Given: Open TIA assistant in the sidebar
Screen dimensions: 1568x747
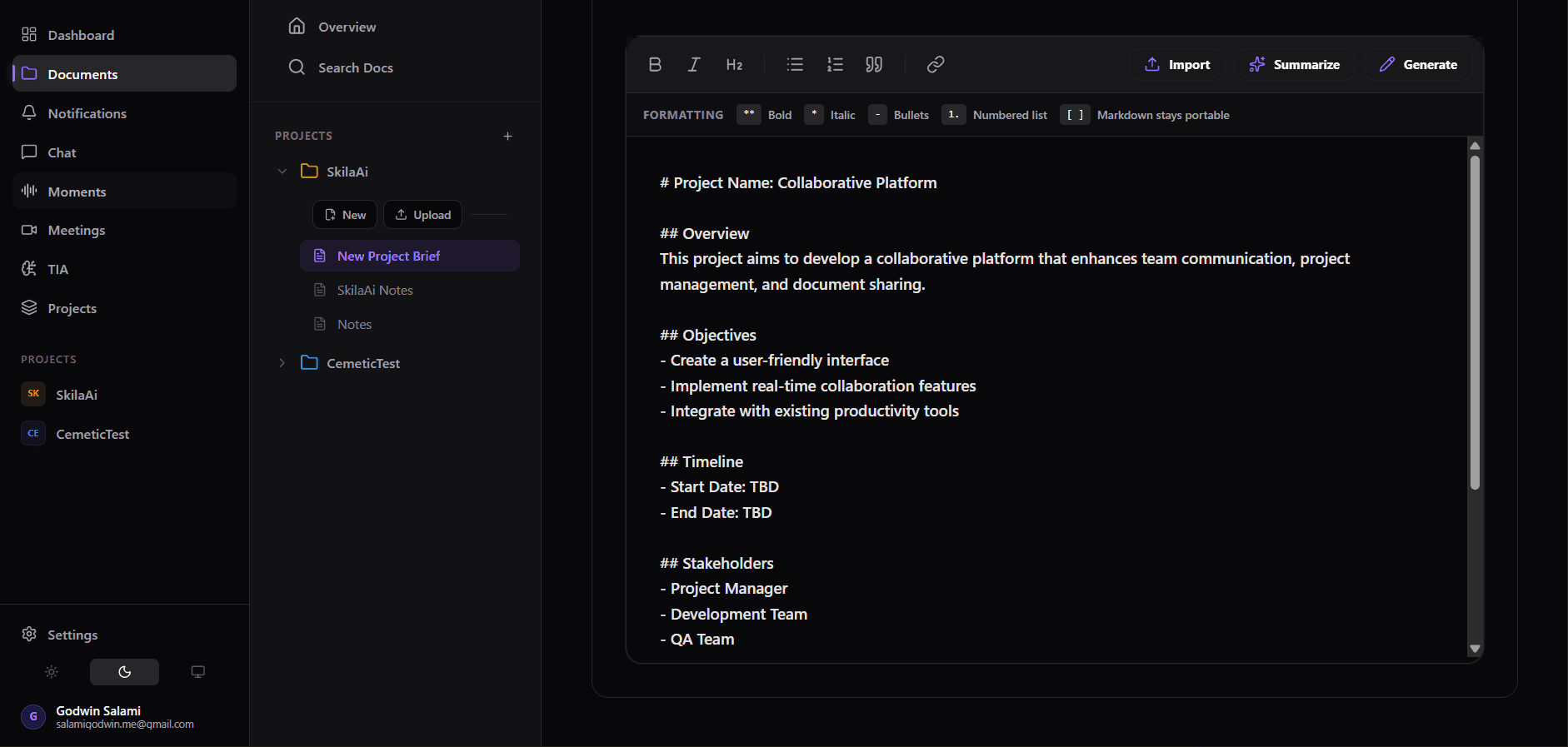Looking at the screenshot, I should click(x=125, y=269).
